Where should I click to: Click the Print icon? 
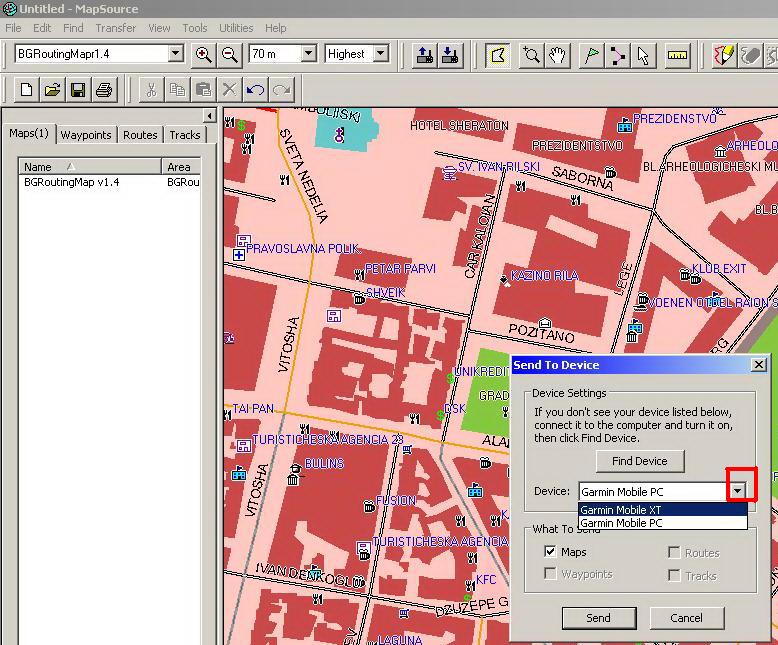point(104,90)
